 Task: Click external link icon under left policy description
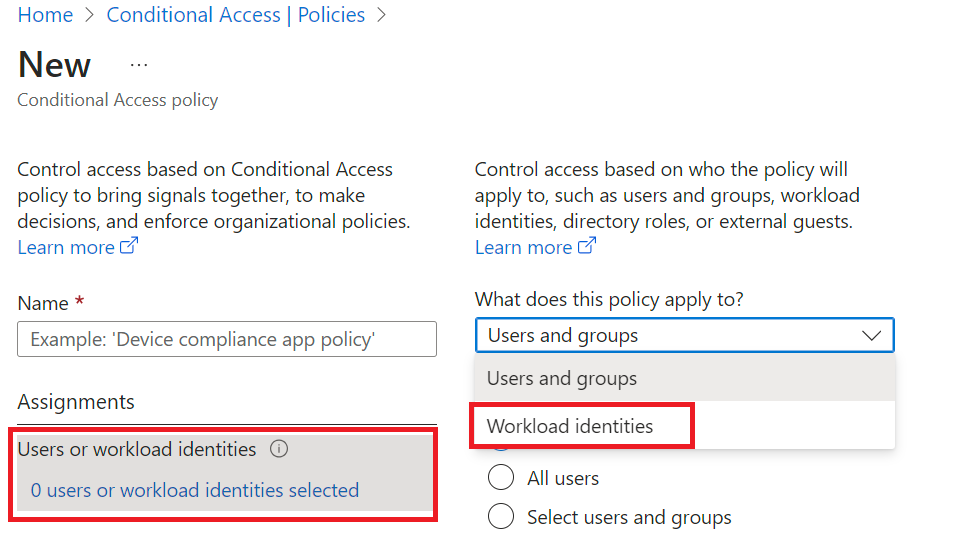pyautogui.click(x=128, y=246)
